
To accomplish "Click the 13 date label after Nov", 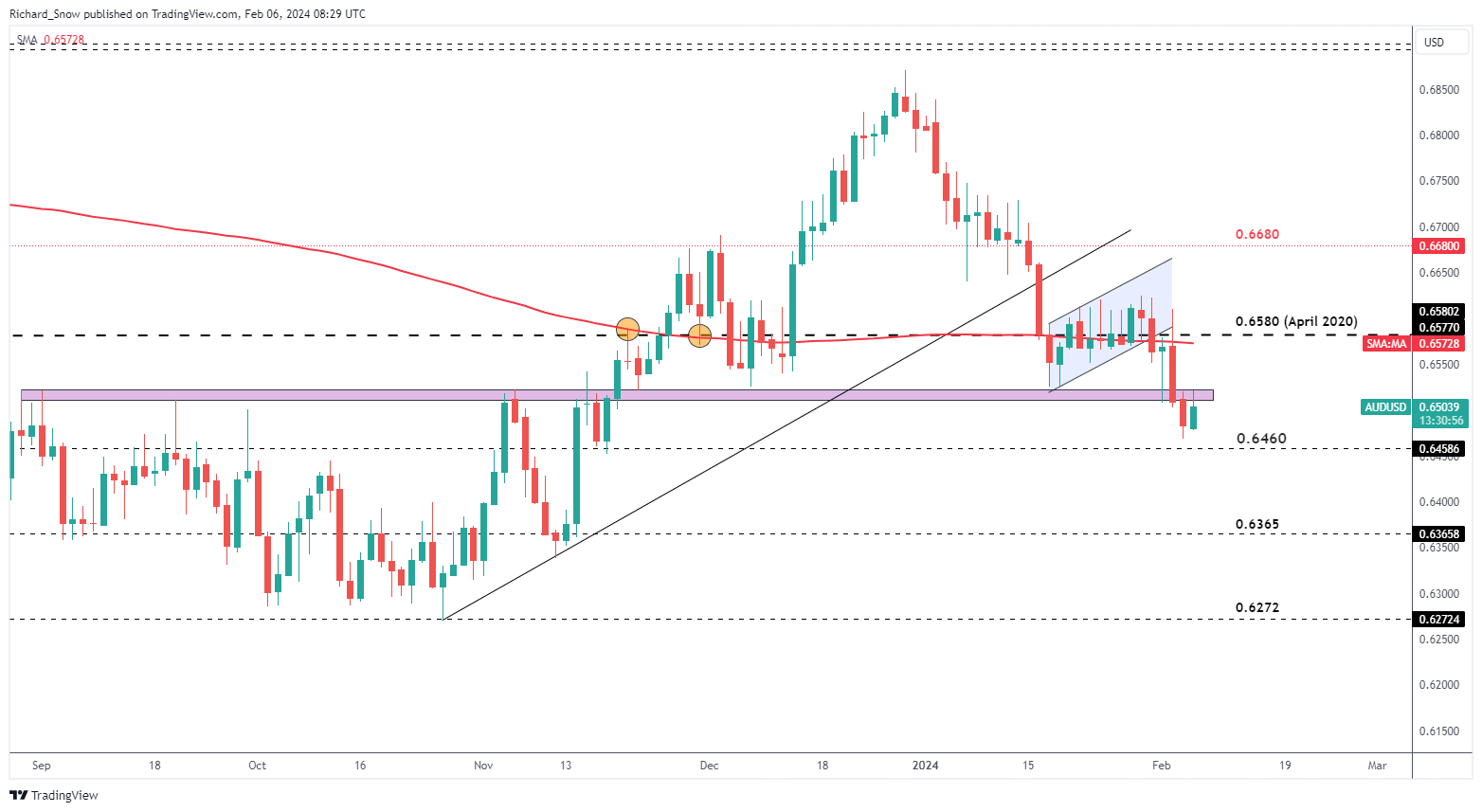I will click(x=566, y=766).
